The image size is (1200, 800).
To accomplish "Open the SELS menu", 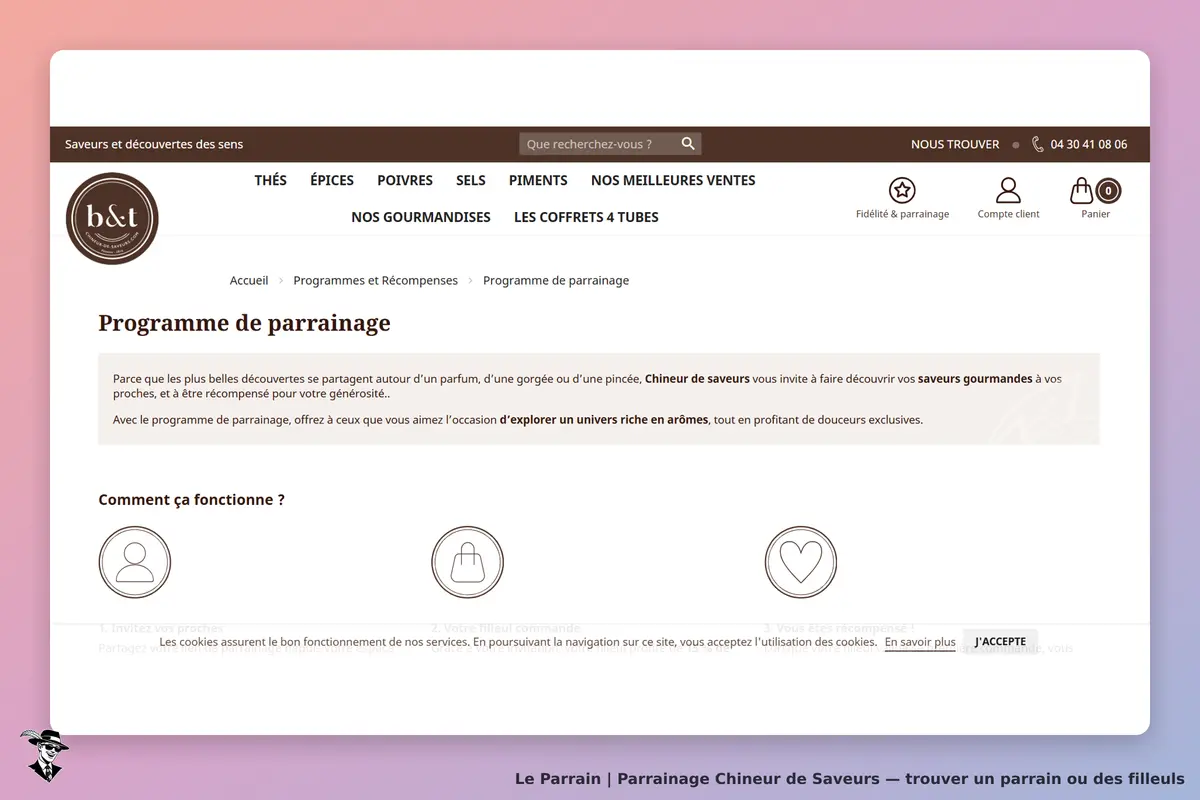I will pos(471,181).
